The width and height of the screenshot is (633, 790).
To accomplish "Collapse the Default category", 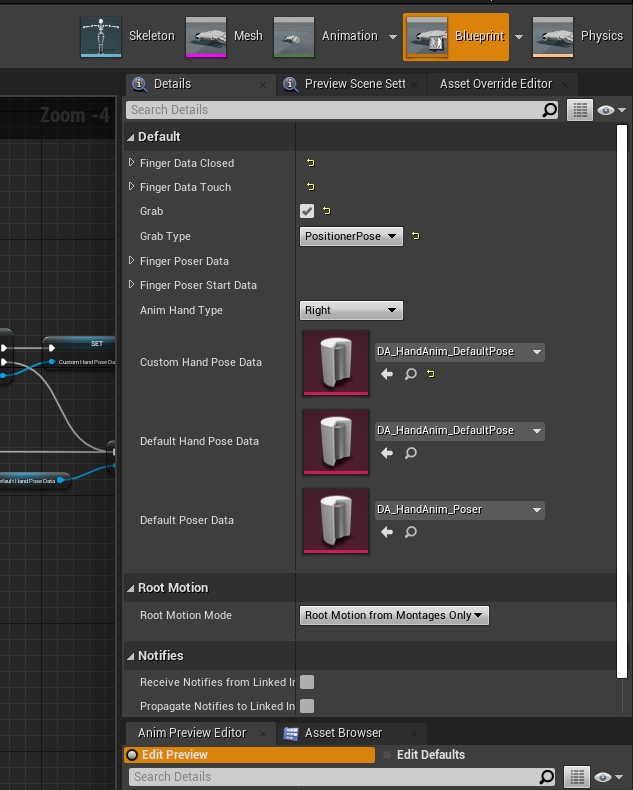I will click(x=131, y=137).
